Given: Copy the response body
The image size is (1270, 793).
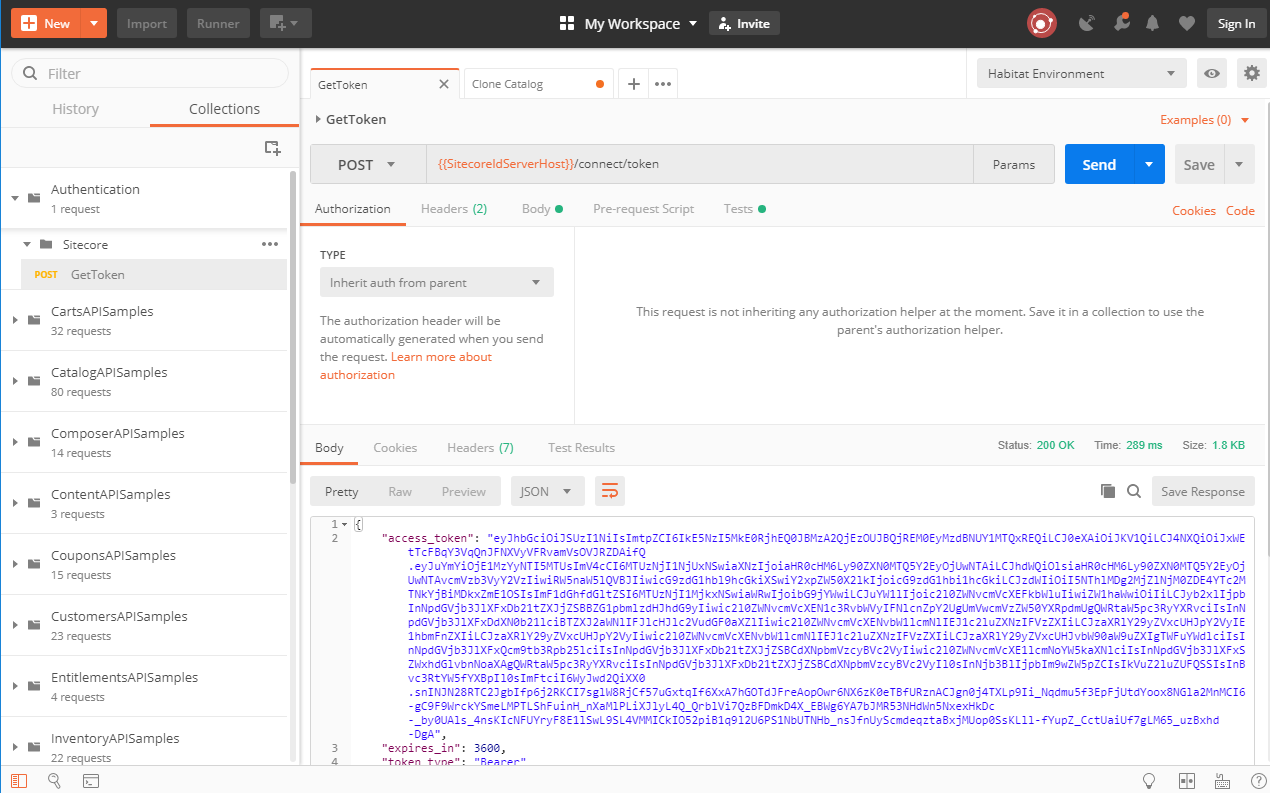Looking at the screenshot, I should point(1107,490).
